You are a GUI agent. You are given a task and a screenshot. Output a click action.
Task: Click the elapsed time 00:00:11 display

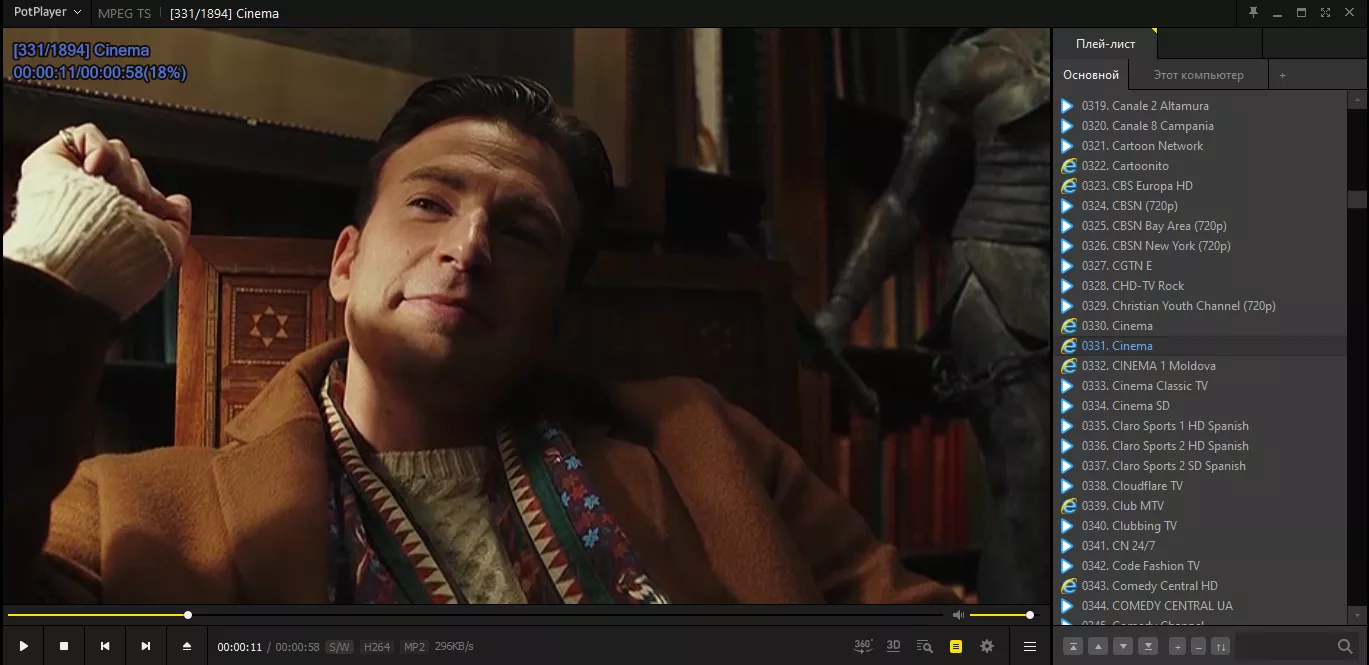[239, 647]
